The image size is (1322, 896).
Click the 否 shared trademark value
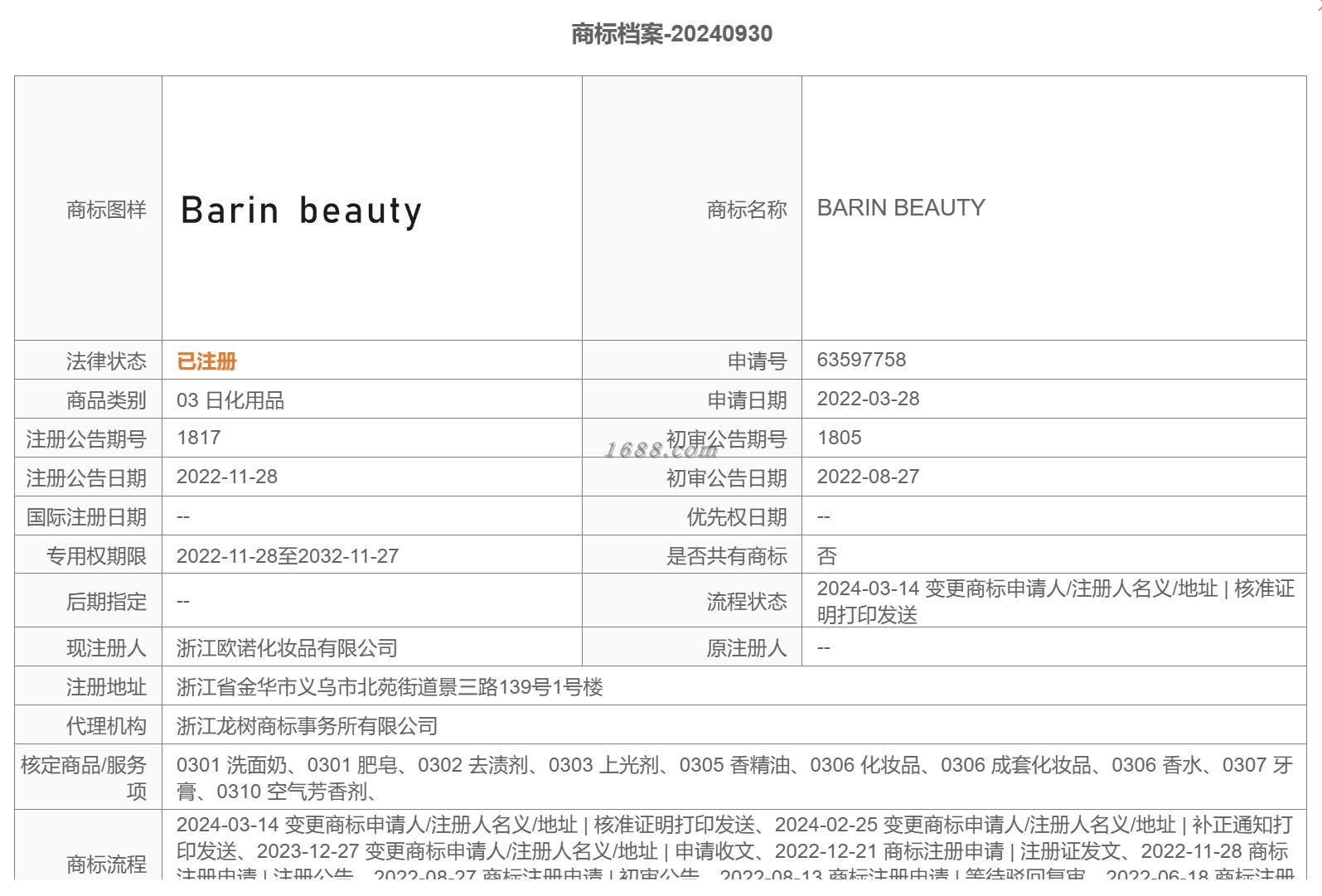coord(826,556)
